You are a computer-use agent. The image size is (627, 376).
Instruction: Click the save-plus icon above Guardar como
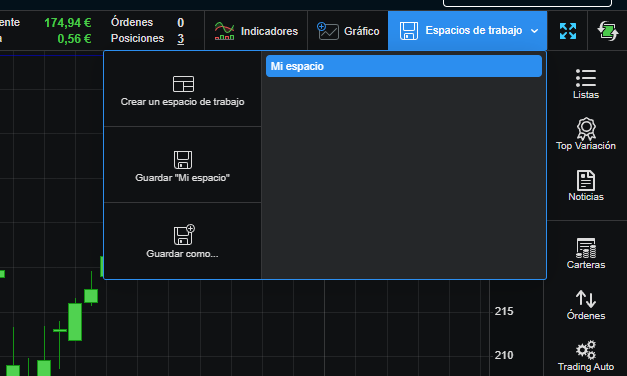coord(184,234)
